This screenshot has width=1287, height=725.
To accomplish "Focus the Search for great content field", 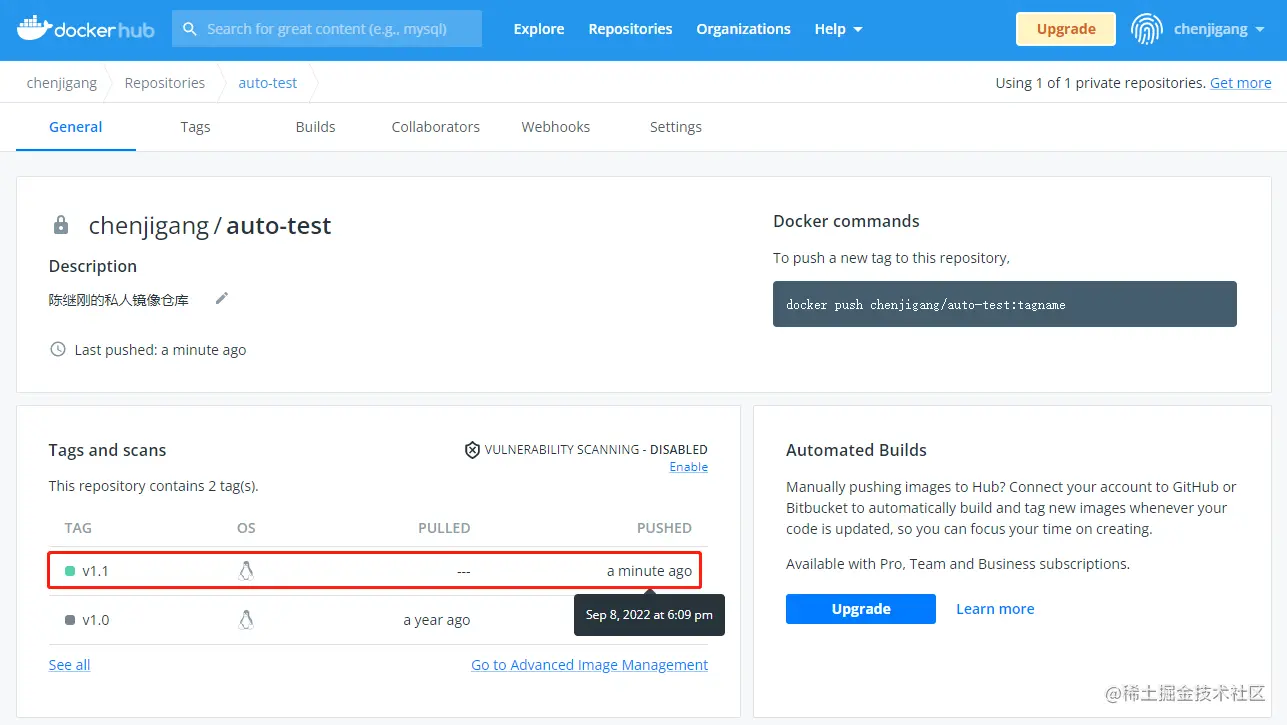I will [x=327, y=29].
